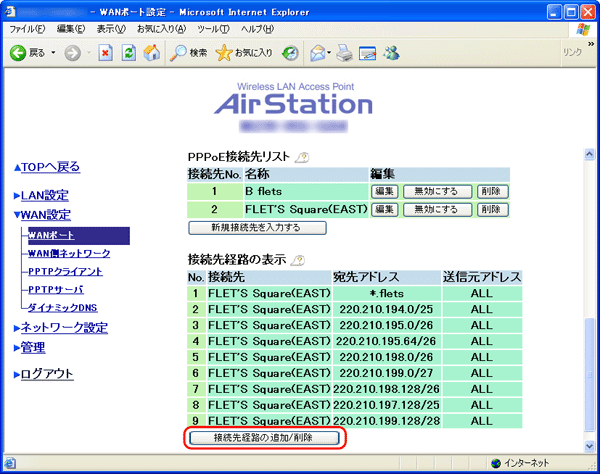Screen dimensions: 600x474
Task: Open ファイル(F) menu
Action: click(x=27, y=29)
